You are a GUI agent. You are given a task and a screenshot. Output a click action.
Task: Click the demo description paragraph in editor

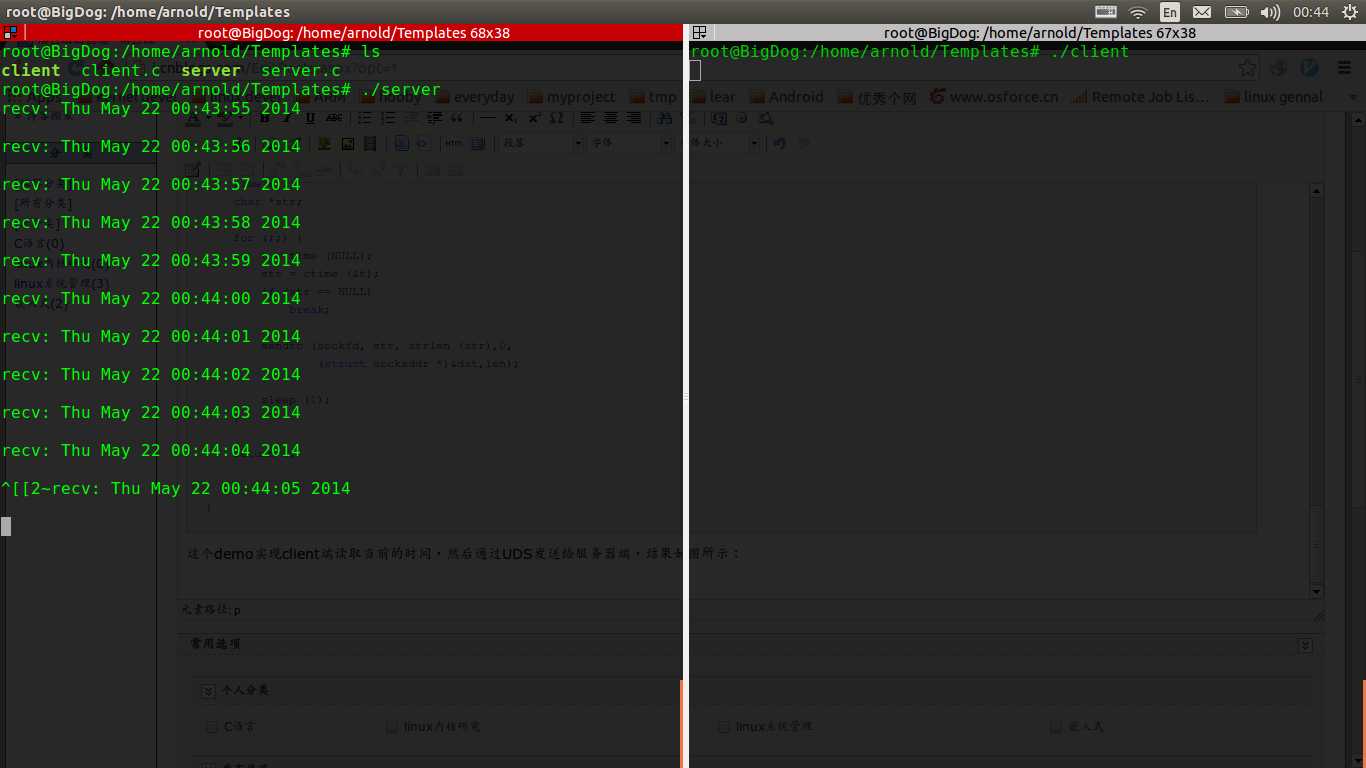point(464,553)
